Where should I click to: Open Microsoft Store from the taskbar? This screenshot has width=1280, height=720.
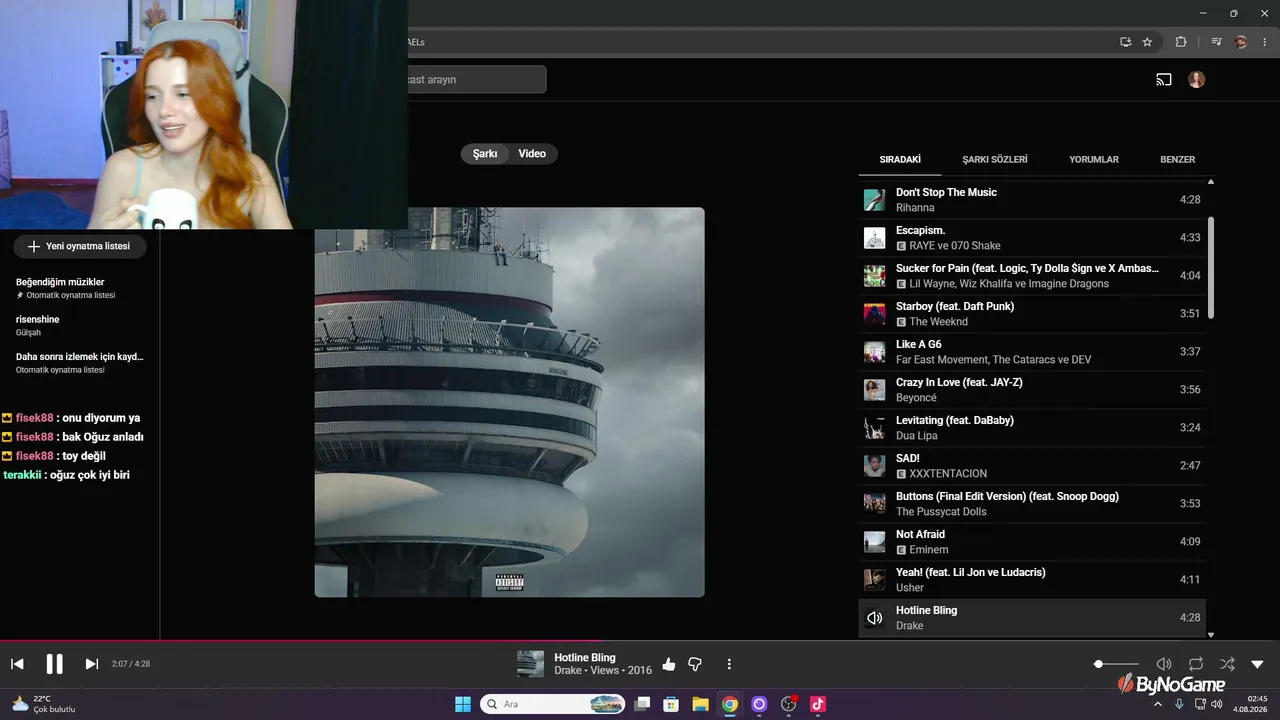(671, 704)
